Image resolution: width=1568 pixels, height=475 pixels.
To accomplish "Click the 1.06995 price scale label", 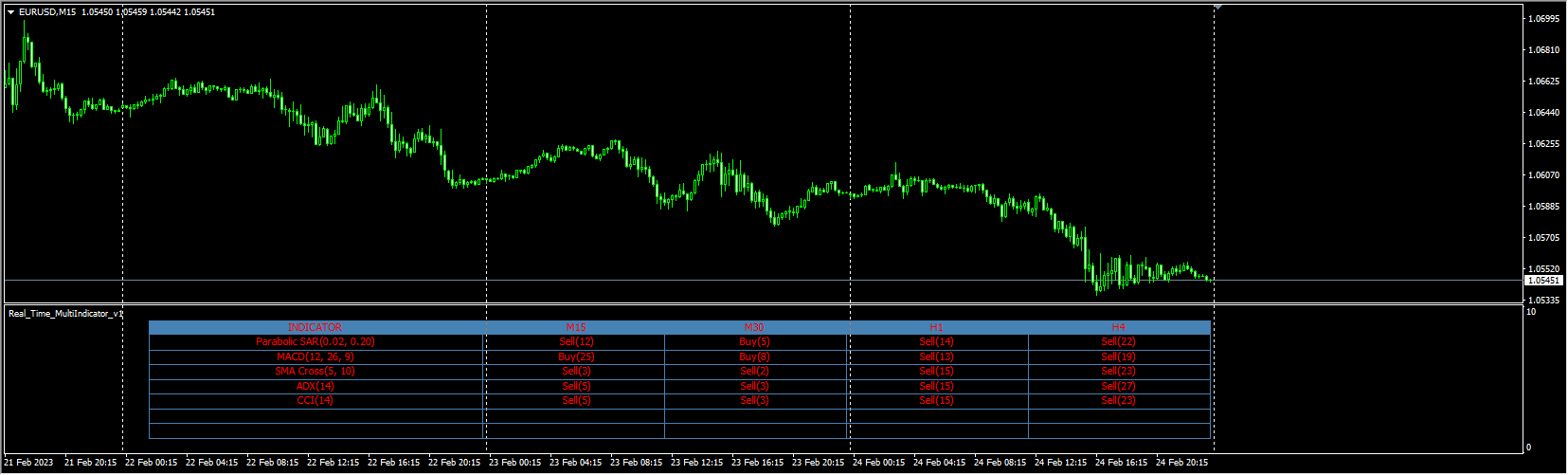I will 1544,18.
